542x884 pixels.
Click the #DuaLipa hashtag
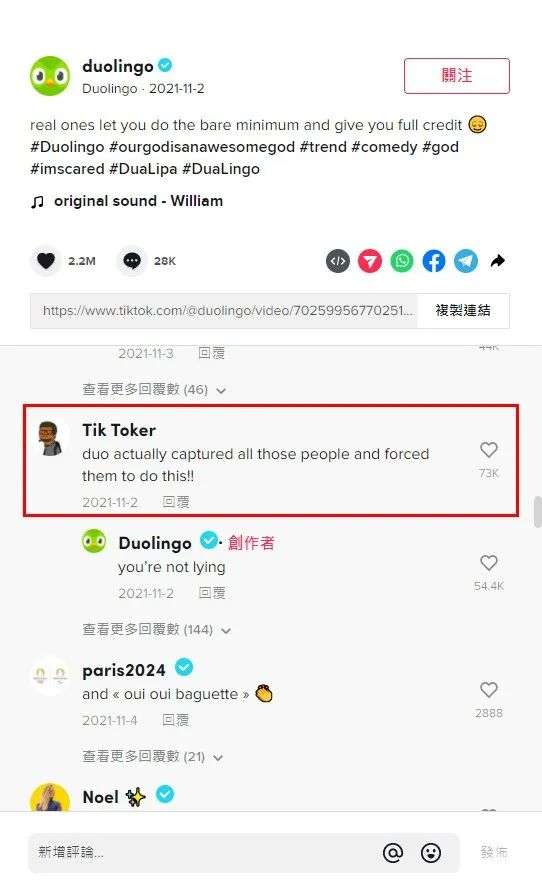tap(143, 169)
